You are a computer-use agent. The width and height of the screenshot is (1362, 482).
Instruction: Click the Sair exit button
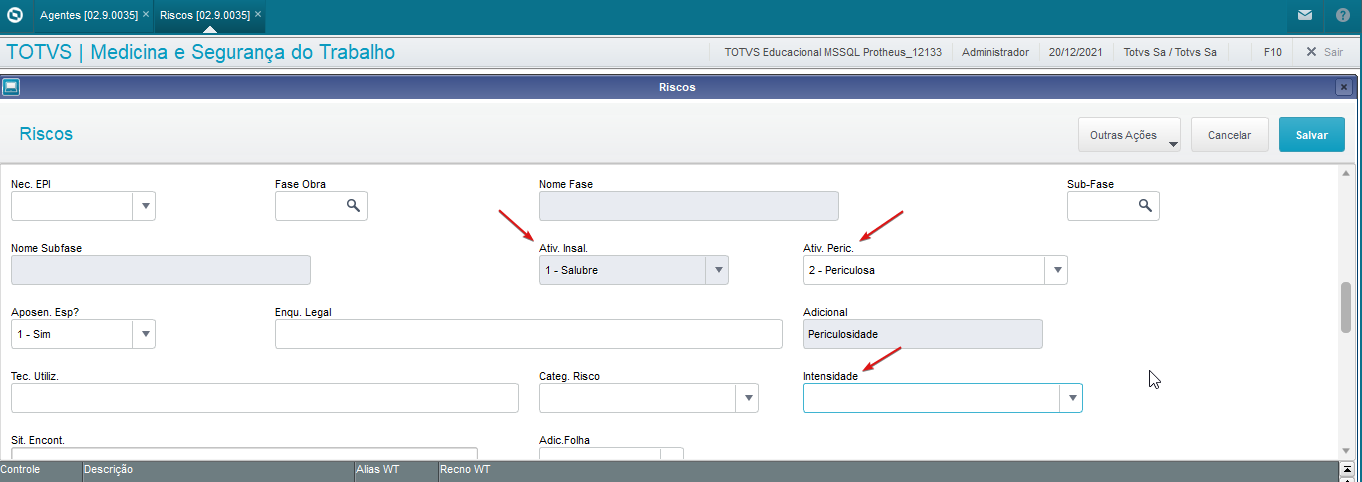pos(1325,51)
